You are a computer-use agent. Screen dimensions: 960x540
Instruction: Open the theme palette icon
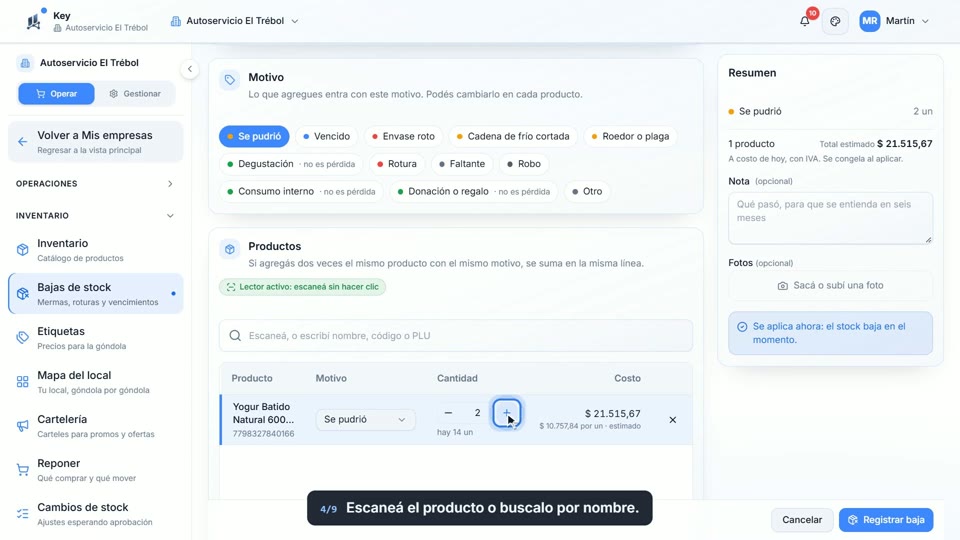[835, 21]
